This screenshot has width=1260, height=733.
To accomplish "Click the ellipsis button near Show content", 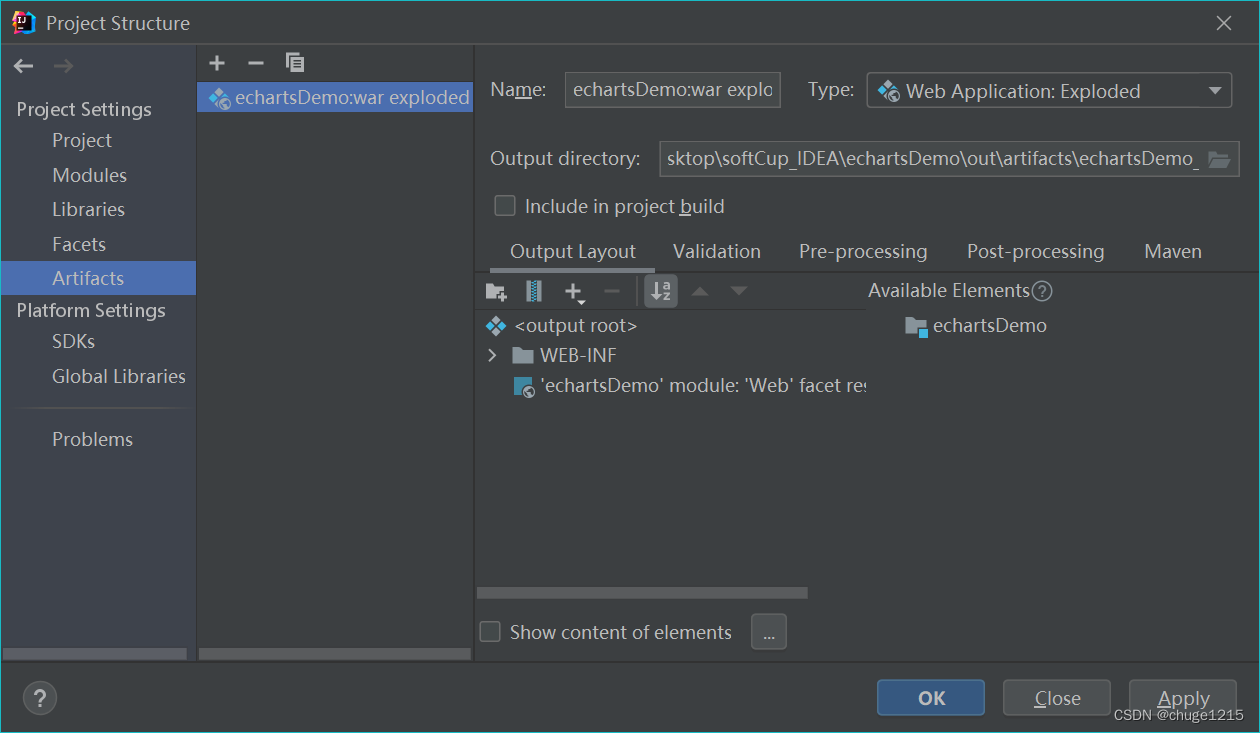I will tap(769, 632).
